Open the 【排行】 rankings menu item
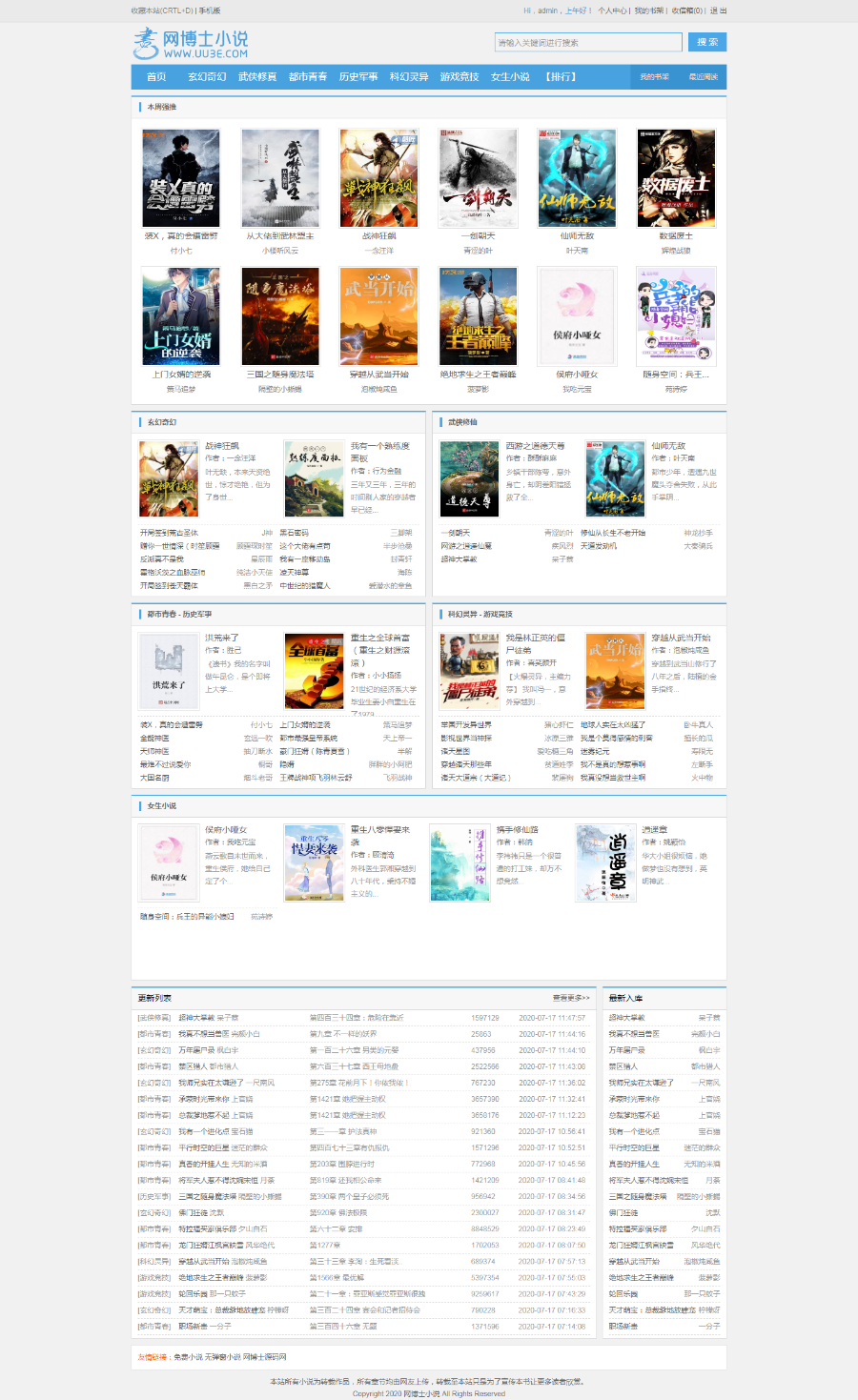The height and width of the screenshot is (1400, 858). click(561, 77)
